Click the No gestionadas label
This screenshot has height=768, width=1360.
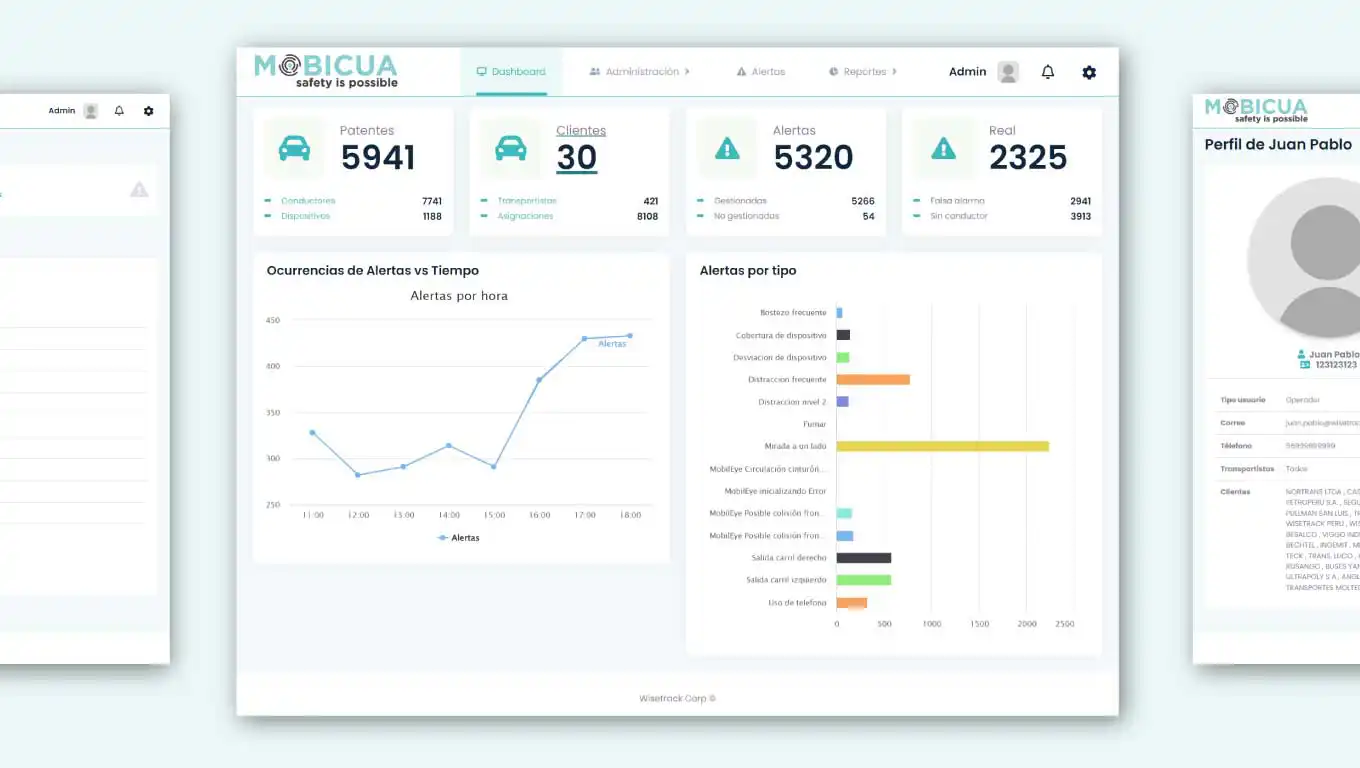pyautogui.click(x=746, y=216)
